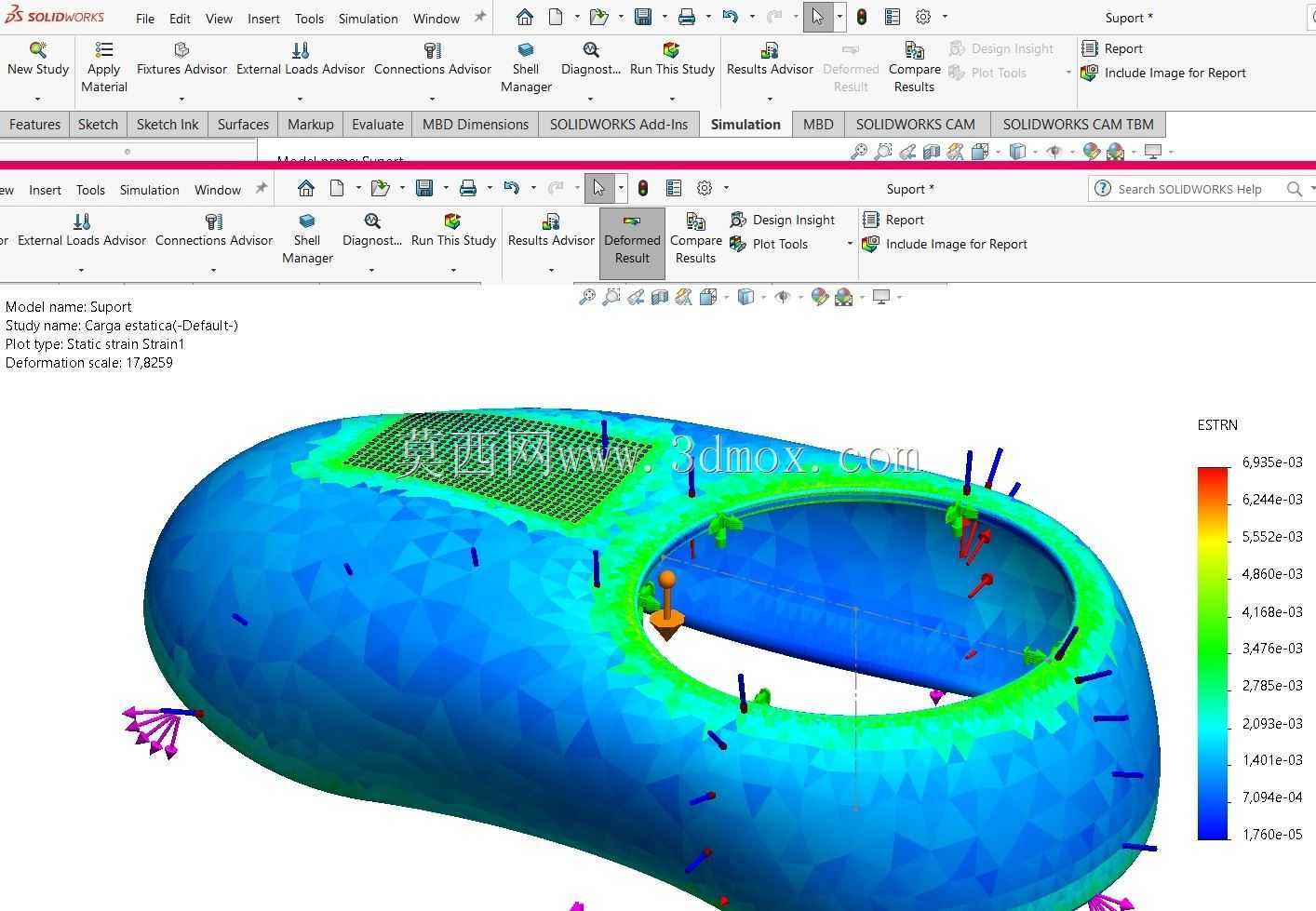1316x911 pixels.
Task: Open Connections Advisor in the upper toolbar
Action: click(x=433, y=60)
